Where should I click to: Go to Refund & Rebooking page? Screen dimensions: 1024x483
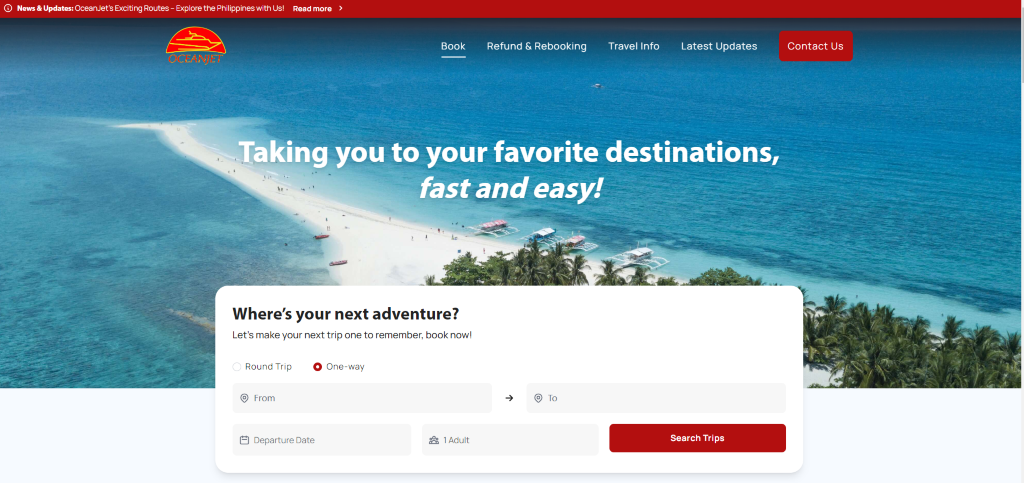pos(537,46)
